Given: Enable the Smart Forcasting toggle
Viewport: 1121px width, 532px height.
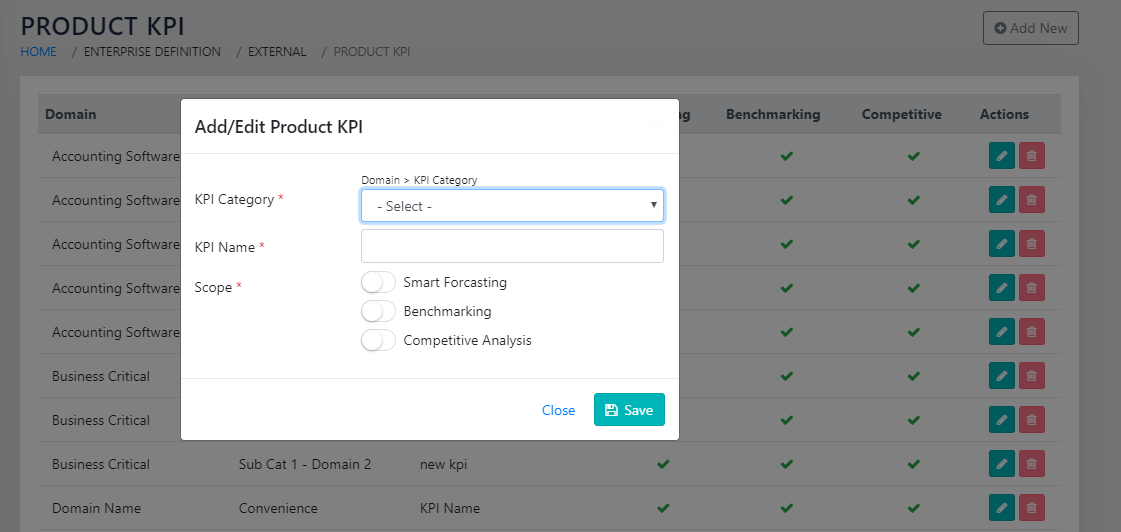Looking at the screenshot, I should [378, 283].
